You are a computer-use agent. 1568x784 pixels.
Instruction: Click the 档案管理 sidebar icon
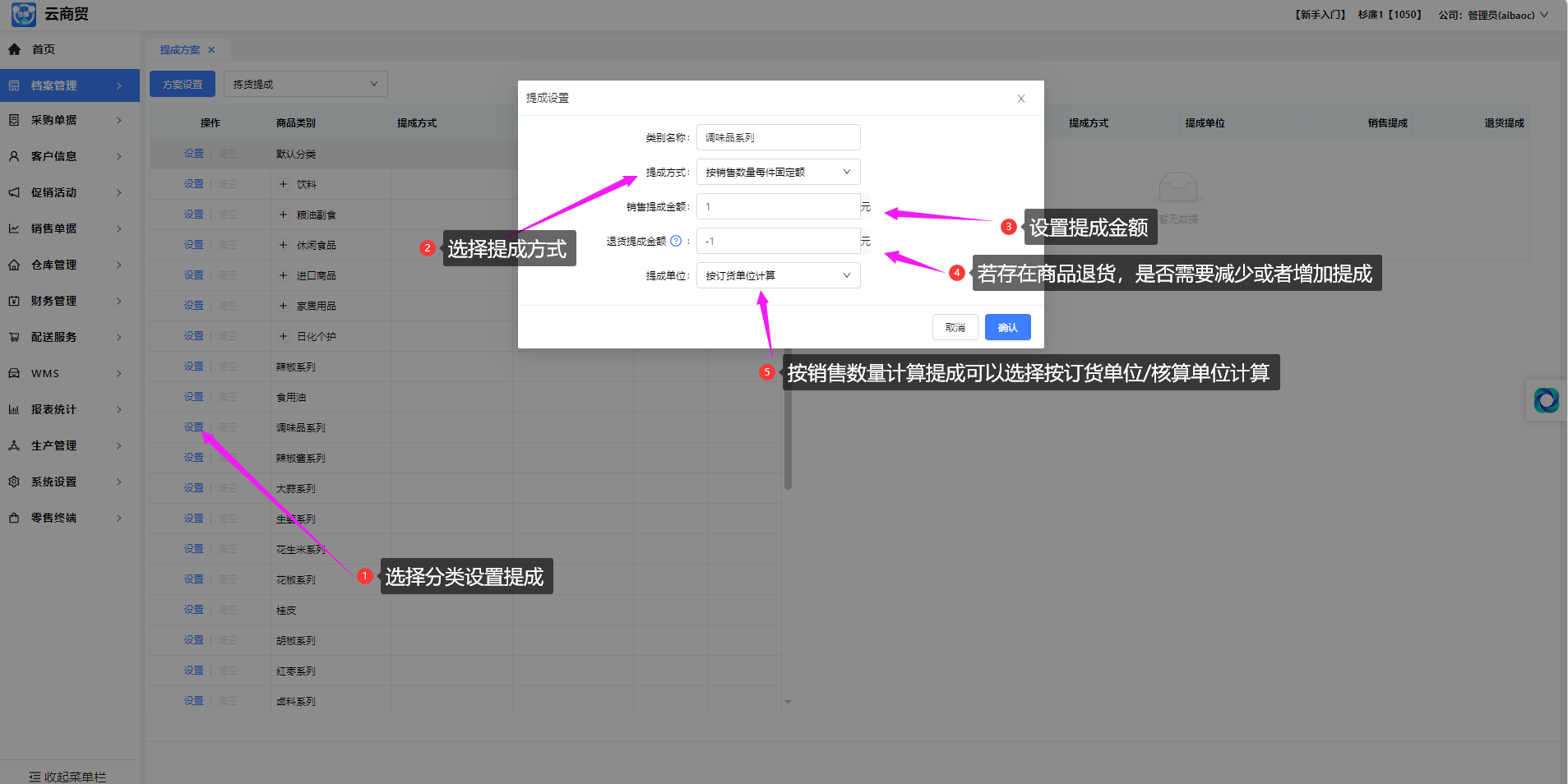click(14, 85)
